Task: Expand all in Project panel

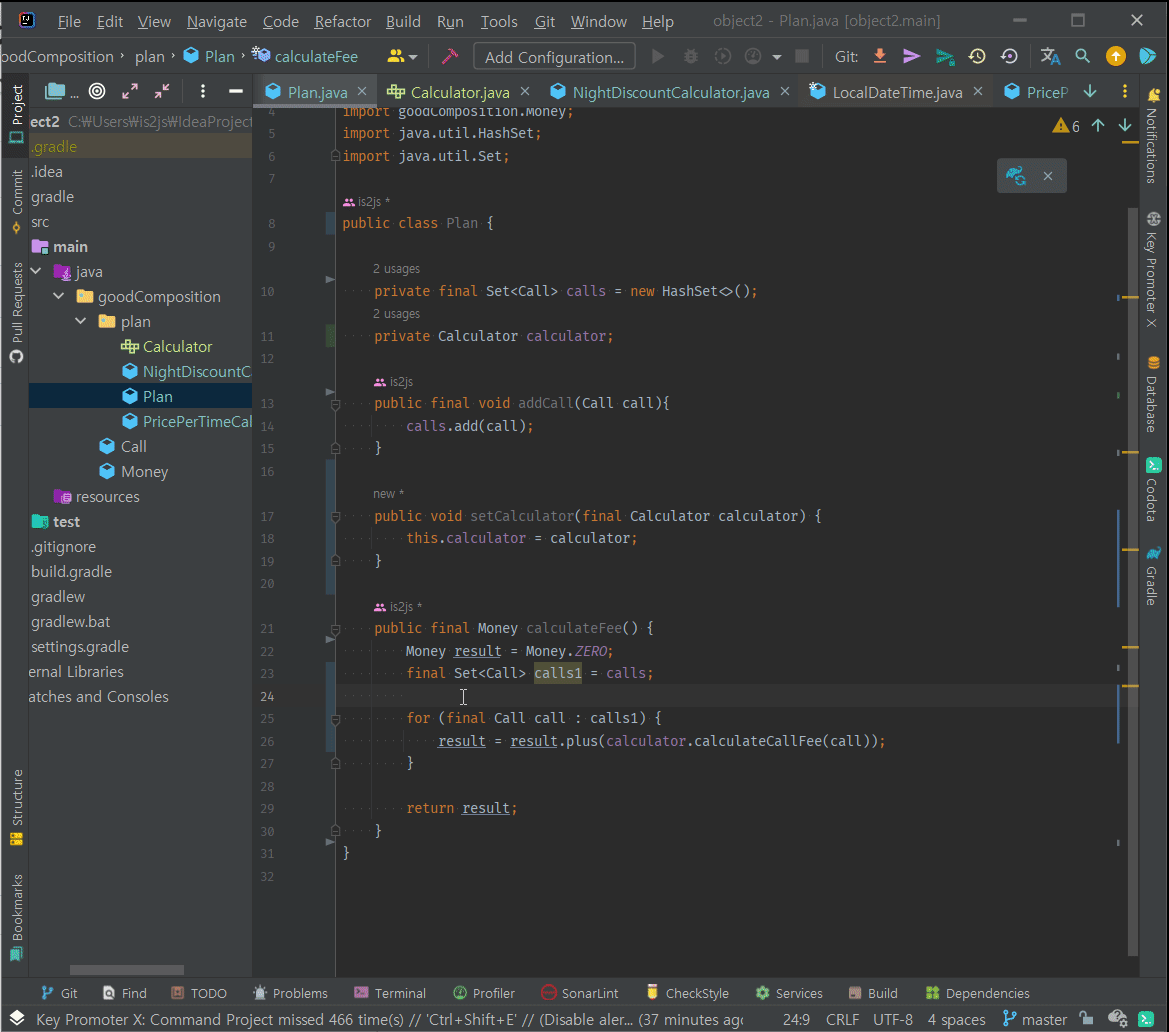Action: (130, 92)
